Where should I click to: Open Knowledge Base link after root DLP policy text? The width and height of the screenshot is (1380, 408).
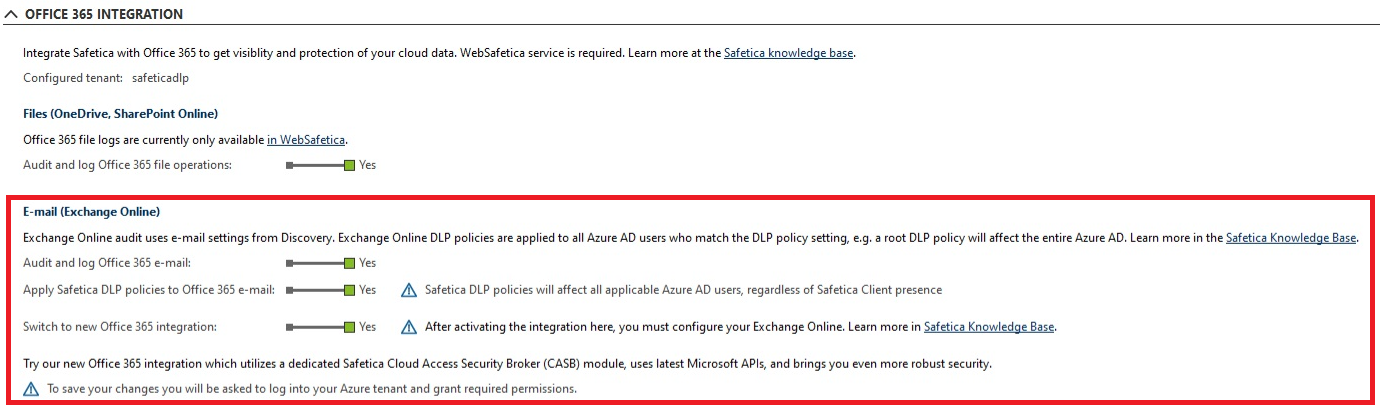click(1290, 238)
